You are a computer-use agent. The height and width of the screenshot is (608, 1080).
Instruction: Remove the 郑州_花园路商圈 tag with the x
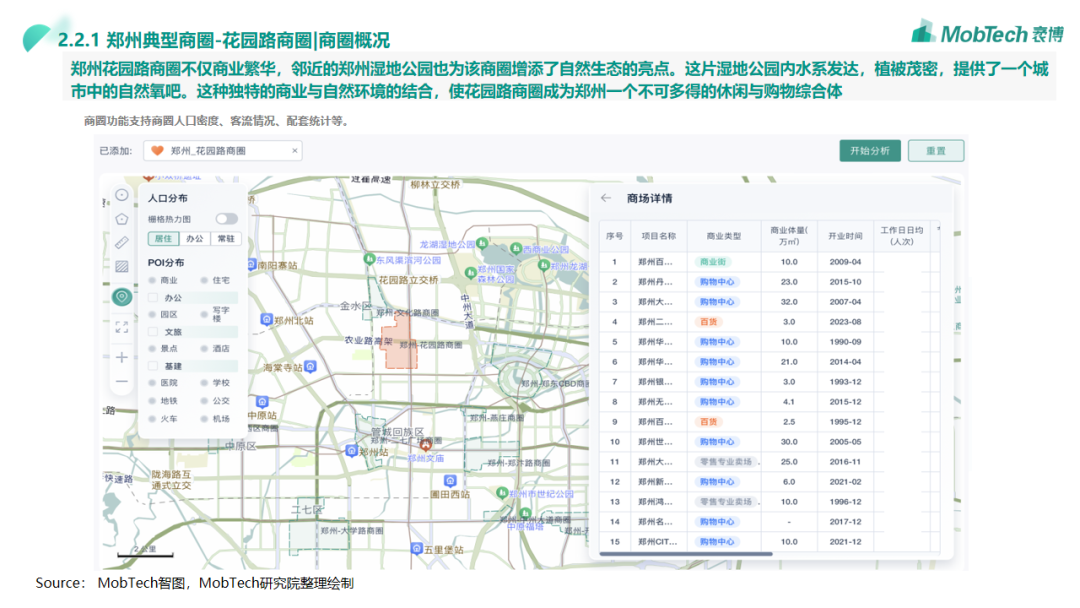294,151
